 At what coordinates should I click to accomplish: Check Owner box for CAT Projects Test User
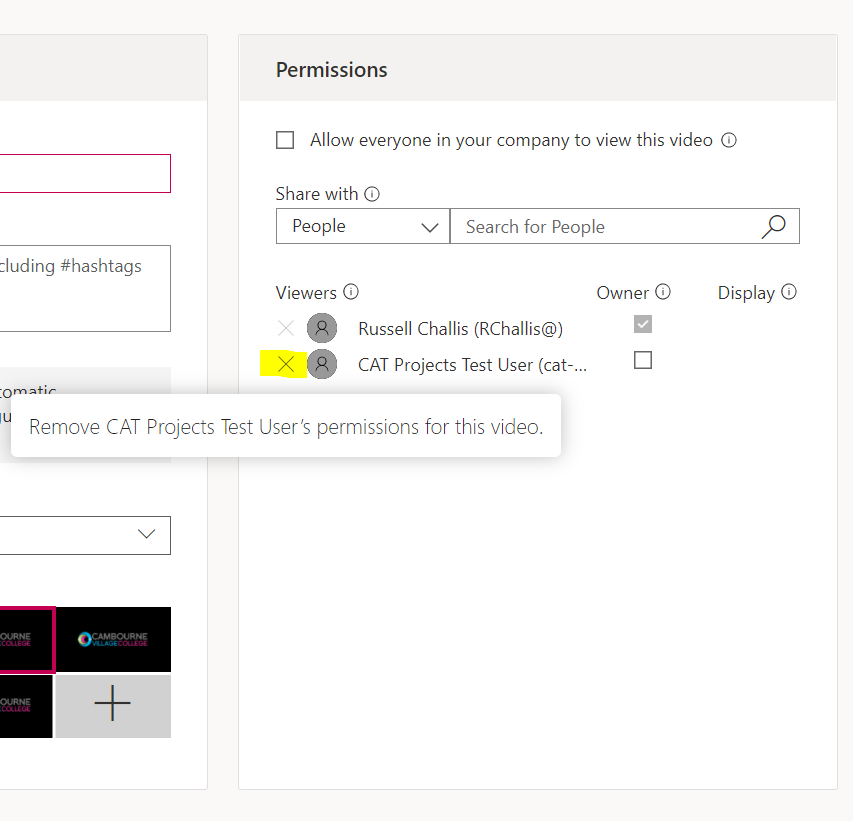643,360
